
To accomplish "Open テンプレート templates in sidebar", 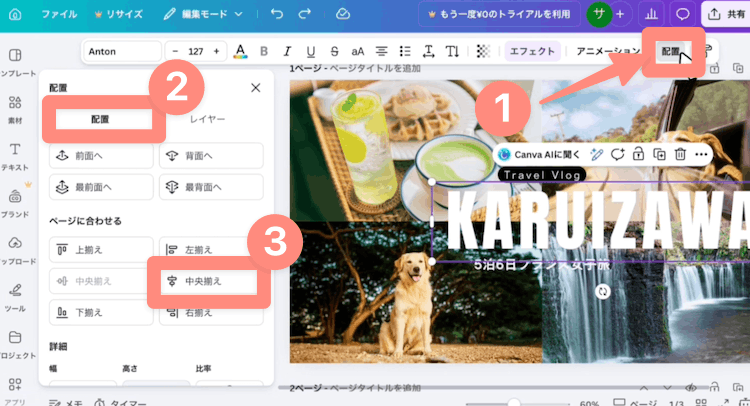I will pos(15,63).
